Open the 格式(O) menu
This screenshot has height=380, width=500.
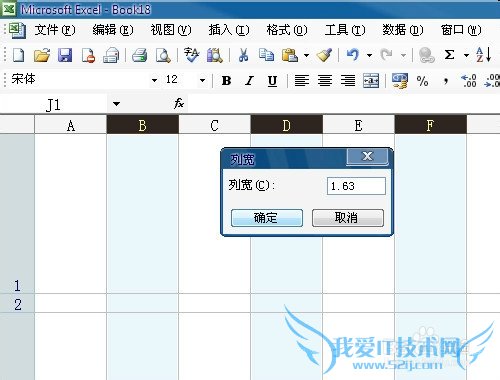pyautogui.click(x=287, y=30)
